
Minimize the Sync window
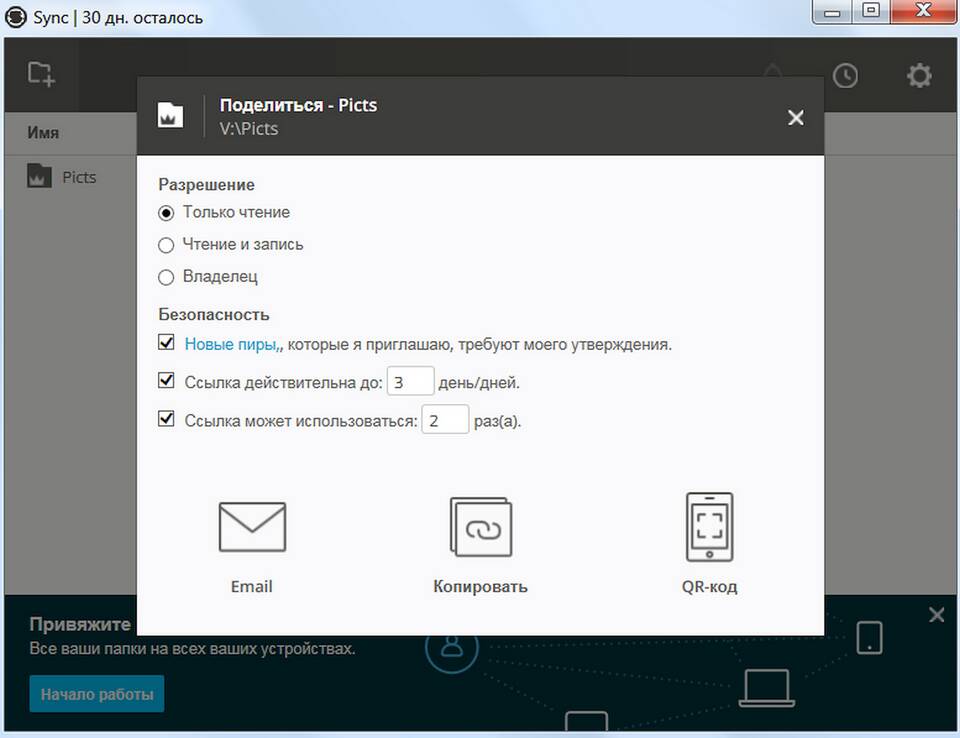pyautogui.click(x=832, y=11)
